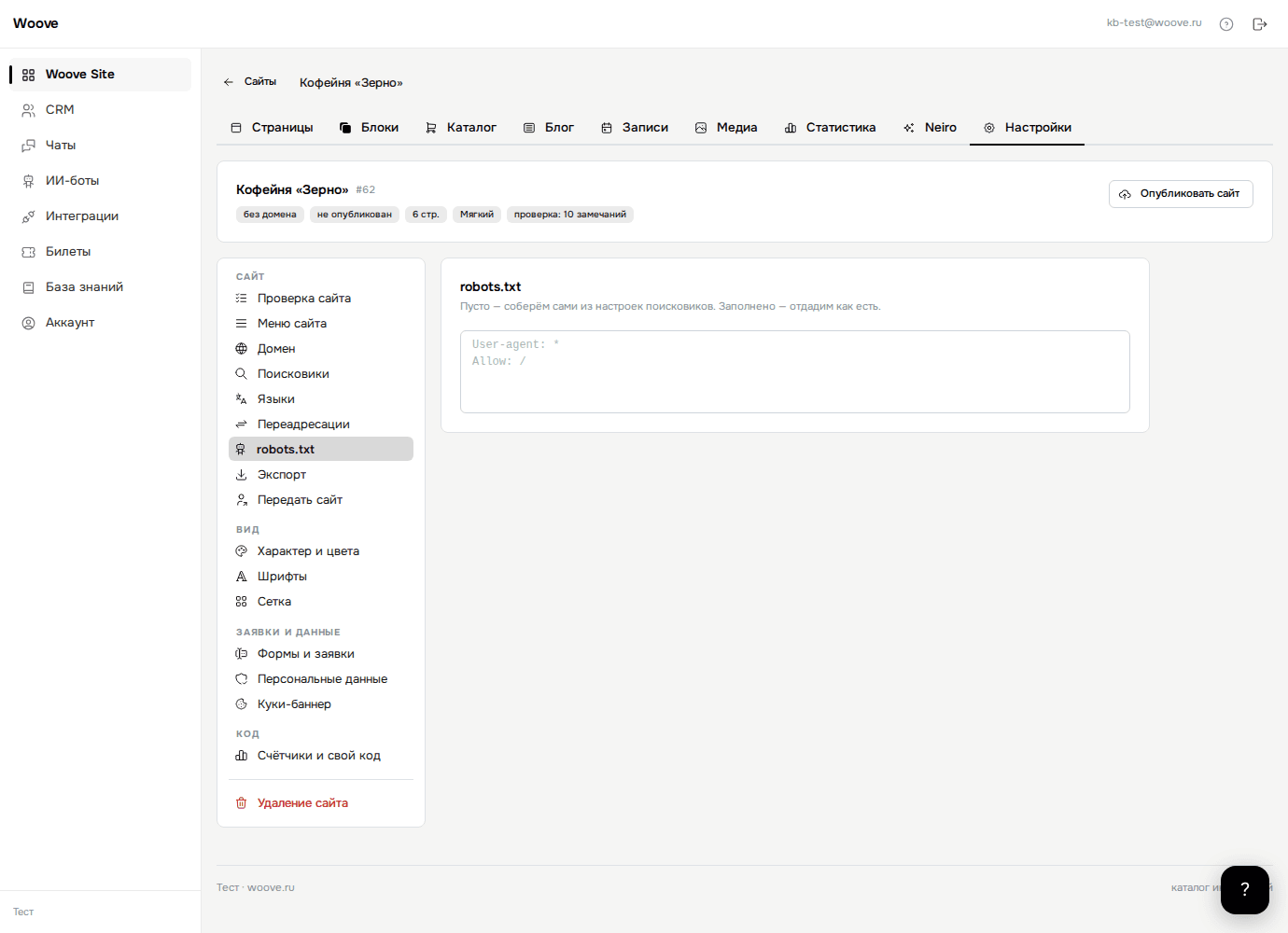The height and width of the screenshot is (933, 1288).
Task: Click Опубликовать сайт button
Action: point(1181,194)
